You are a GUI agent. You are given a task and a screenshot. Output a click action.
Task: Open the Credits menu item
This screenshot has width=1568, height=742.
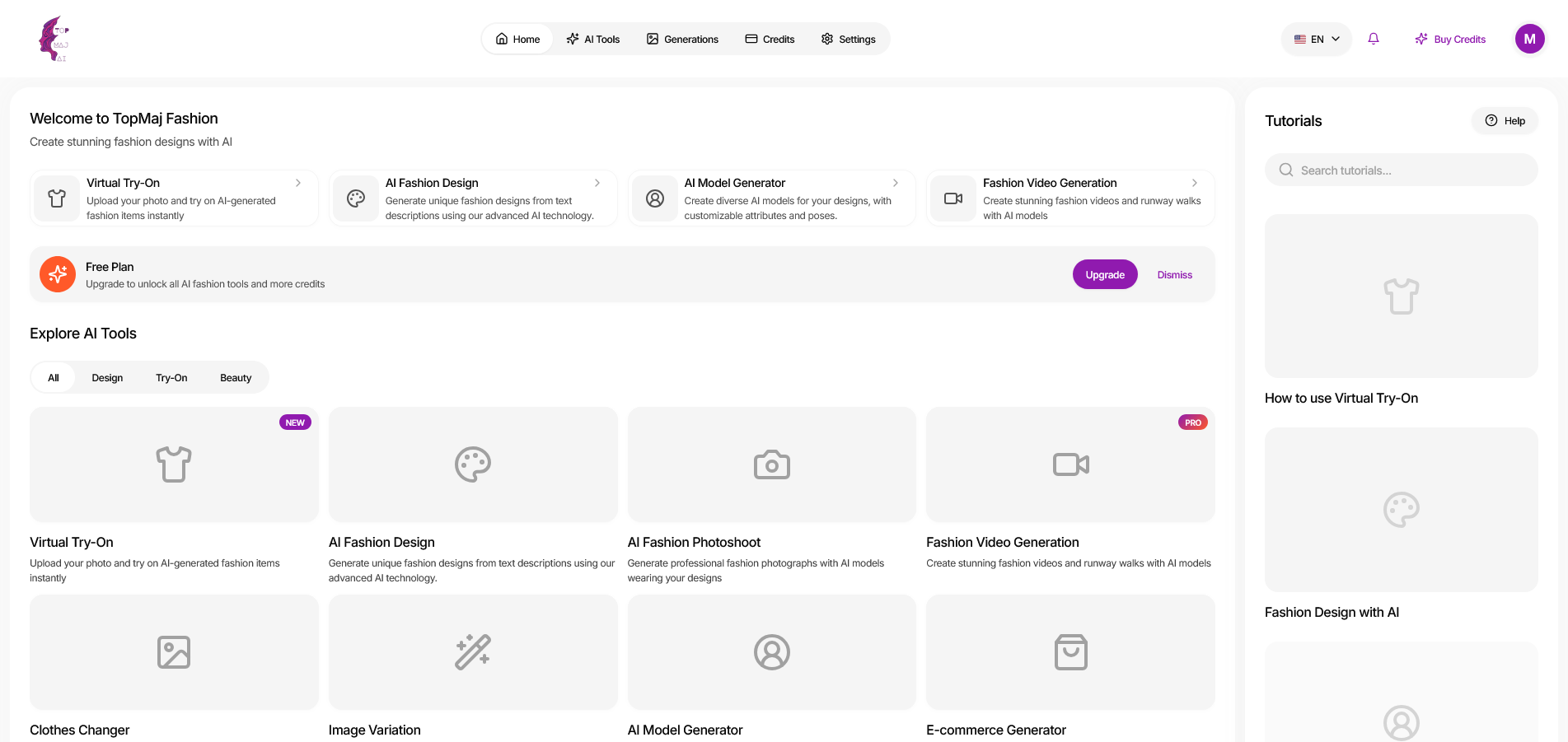[x=769, y=39]
